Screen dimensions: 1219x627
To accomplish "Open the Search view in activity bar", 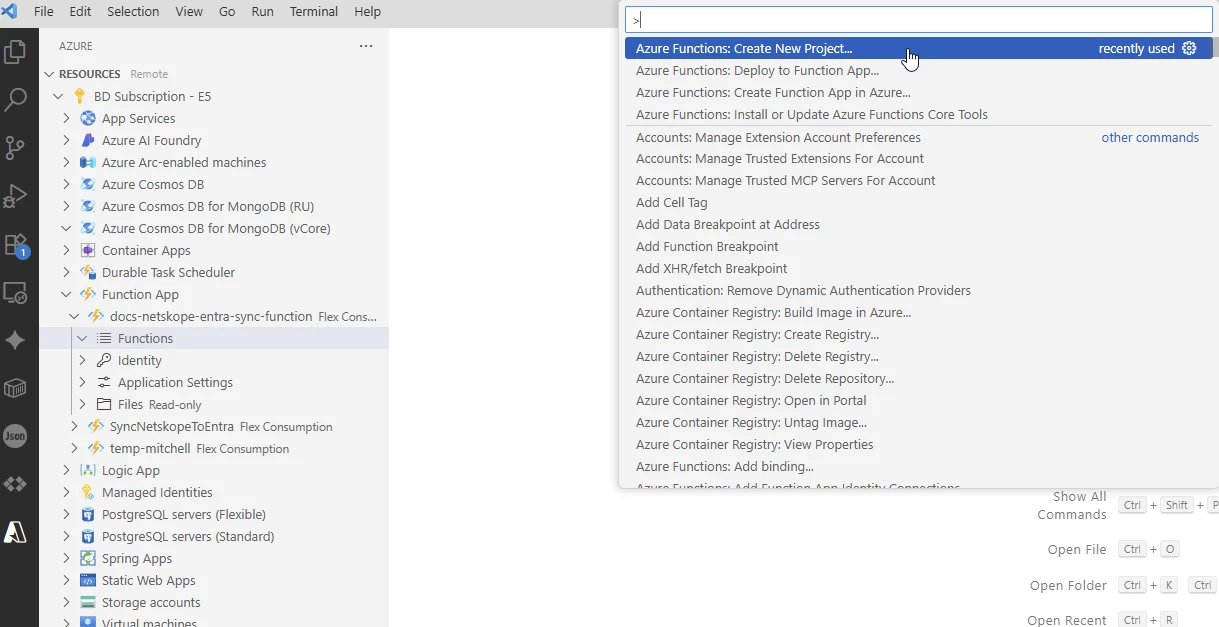I will coord(15,100).
